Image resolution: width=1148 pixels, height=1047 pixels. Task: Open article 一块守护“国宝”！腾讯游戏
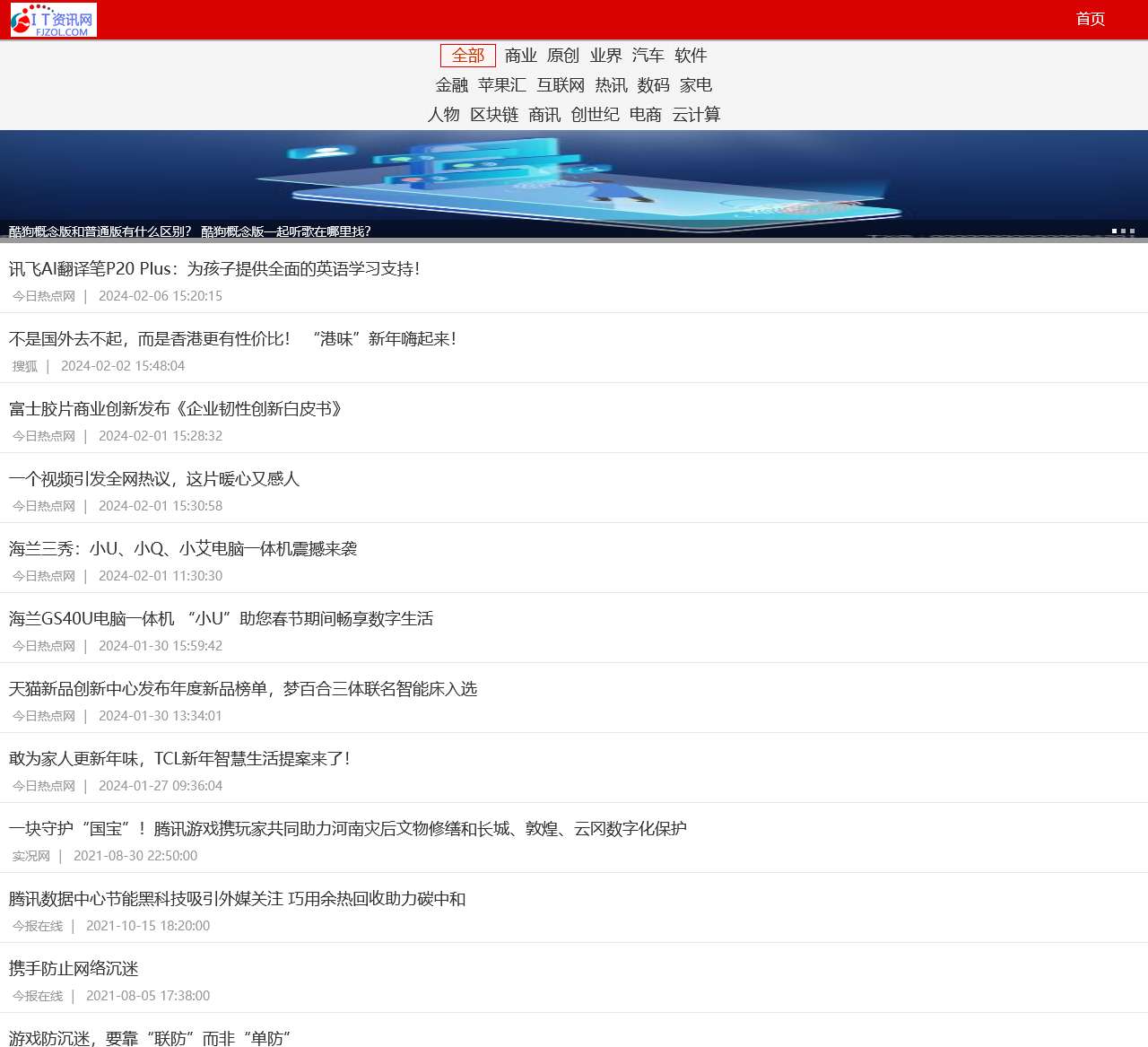(x=348, y=829)
